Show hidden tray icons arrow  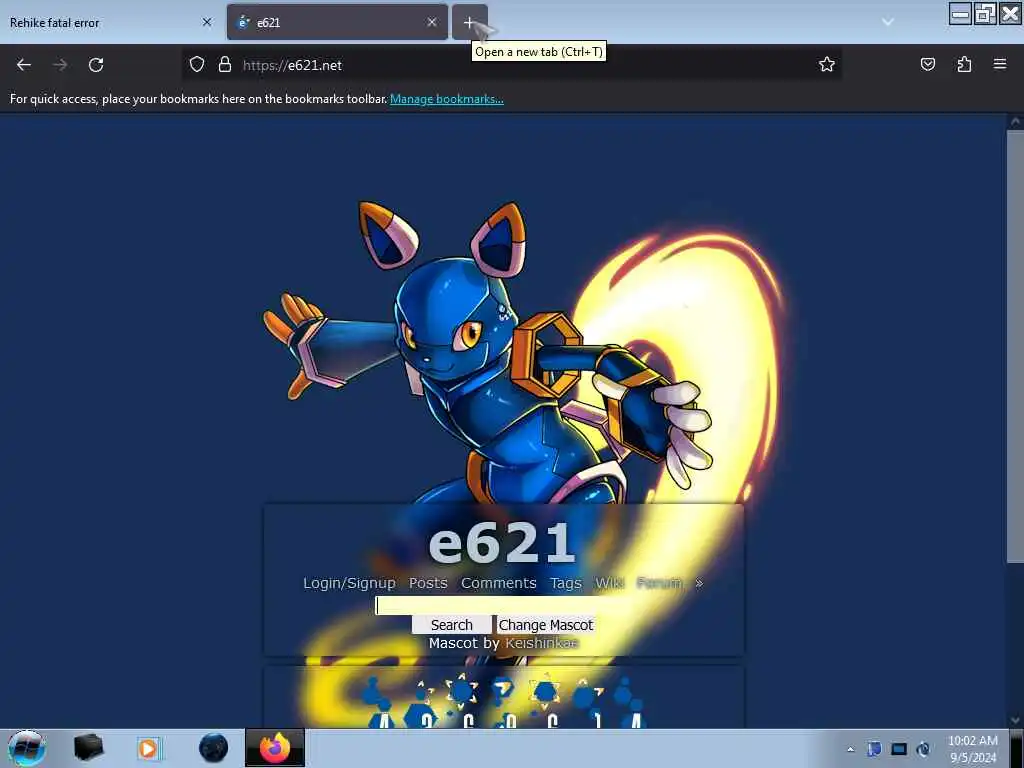coord(850,750)
